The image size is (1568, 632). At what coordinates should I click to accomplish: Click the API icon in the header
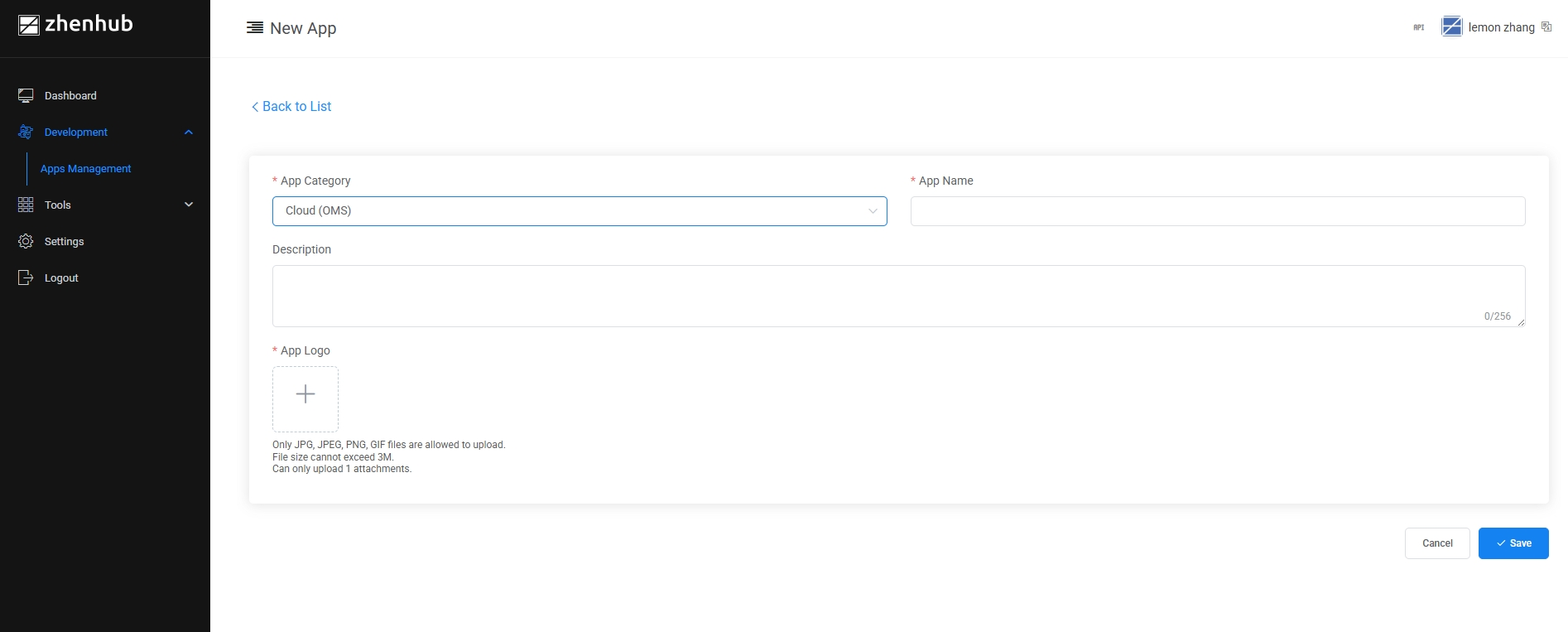point(1418,27)
